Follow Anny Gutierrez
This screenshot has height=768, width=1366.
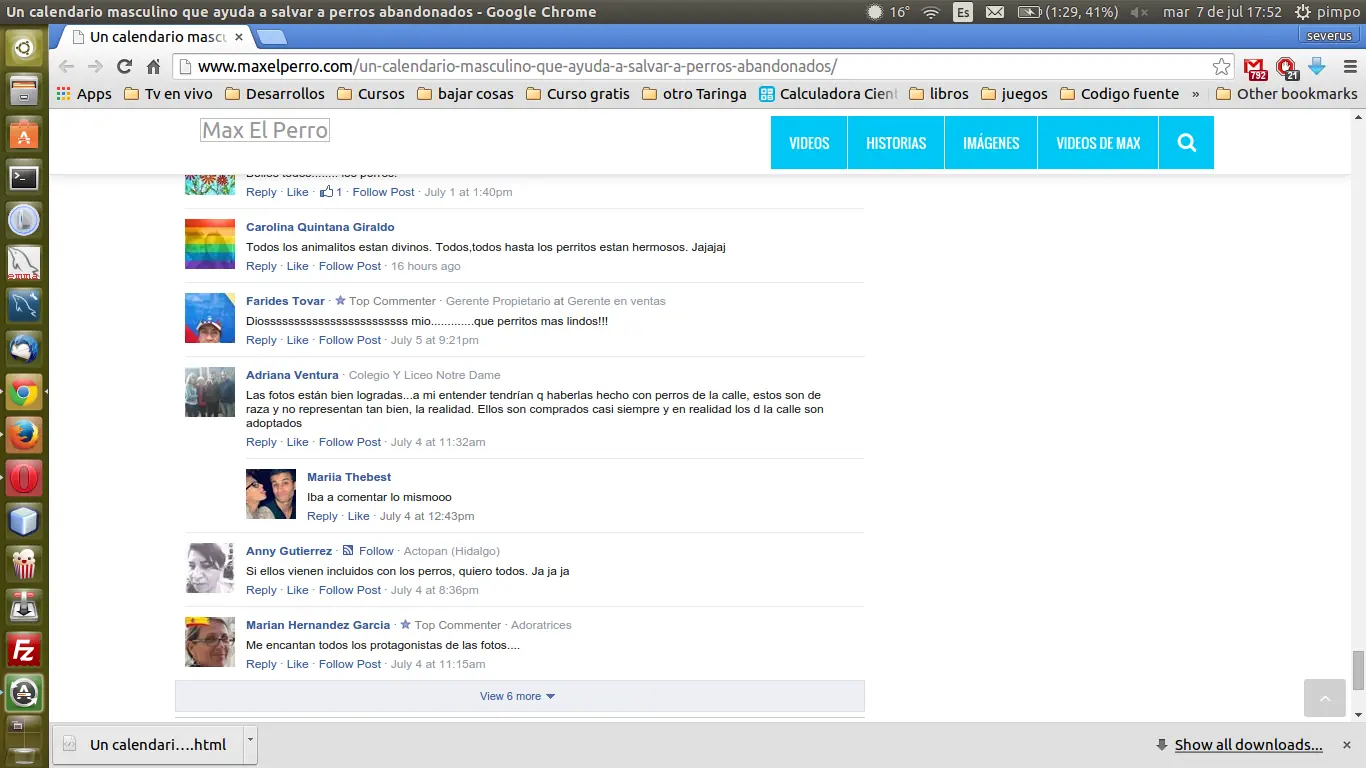376,551
